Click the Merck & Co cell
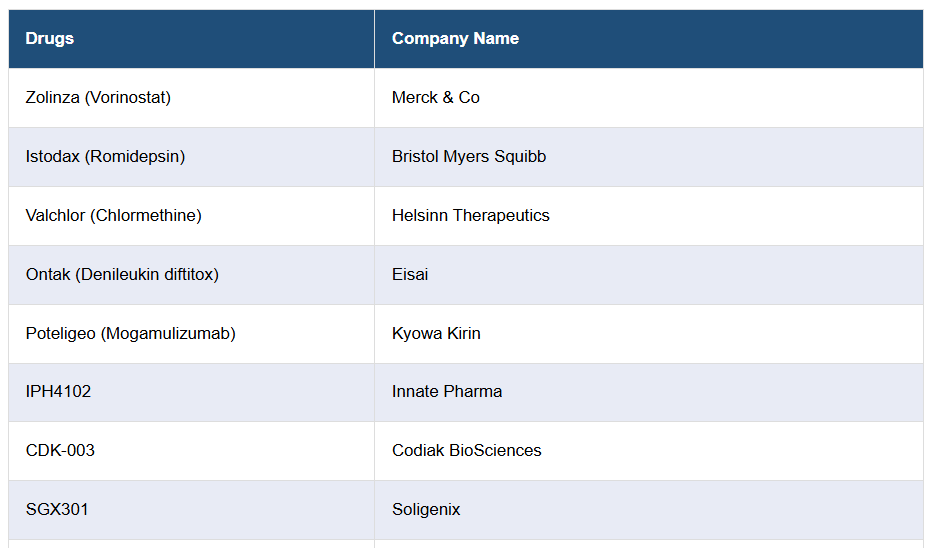 click(436, 98)
